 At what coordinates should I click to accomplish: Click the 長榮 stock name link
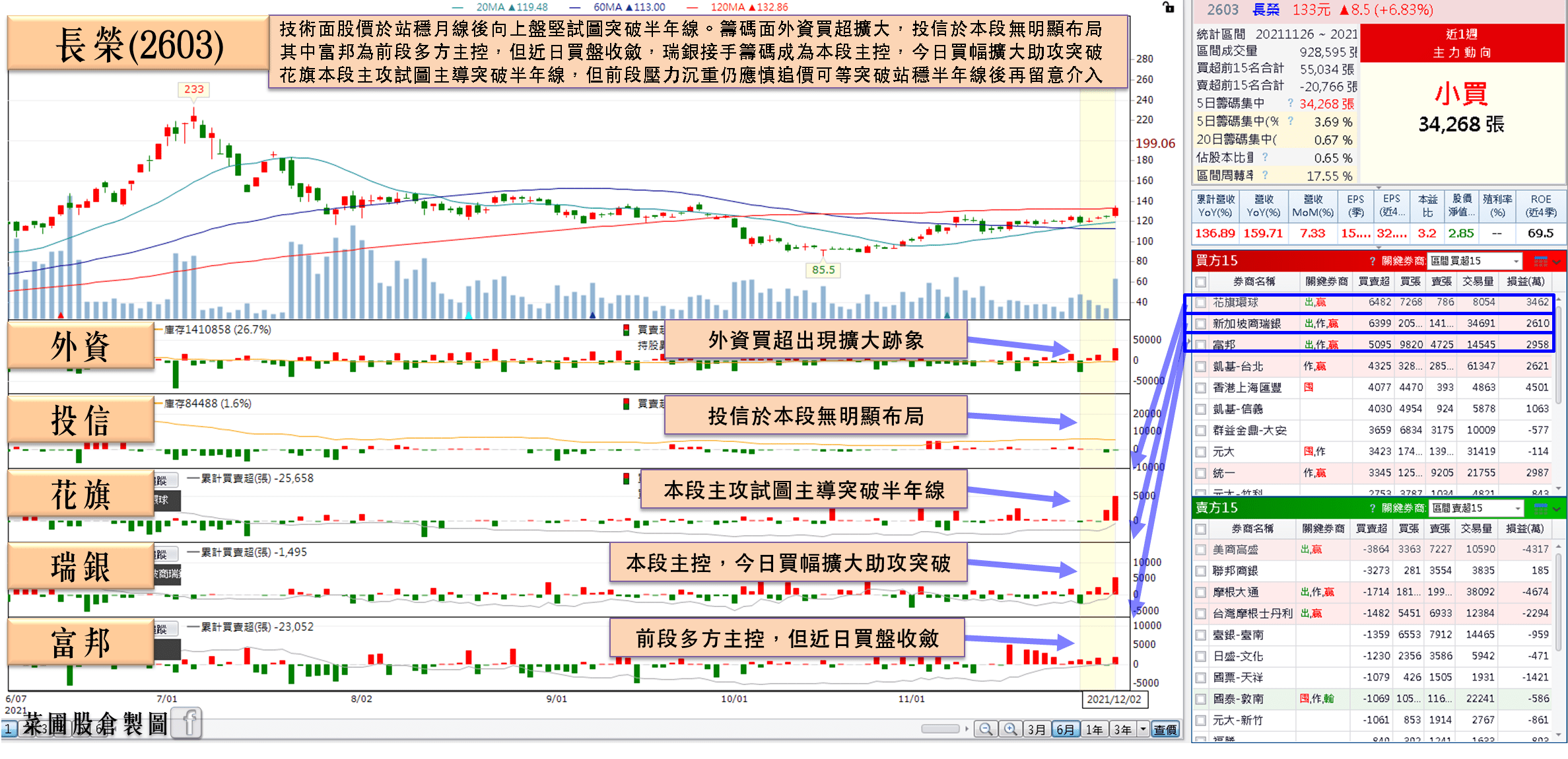click(1266, 10)
